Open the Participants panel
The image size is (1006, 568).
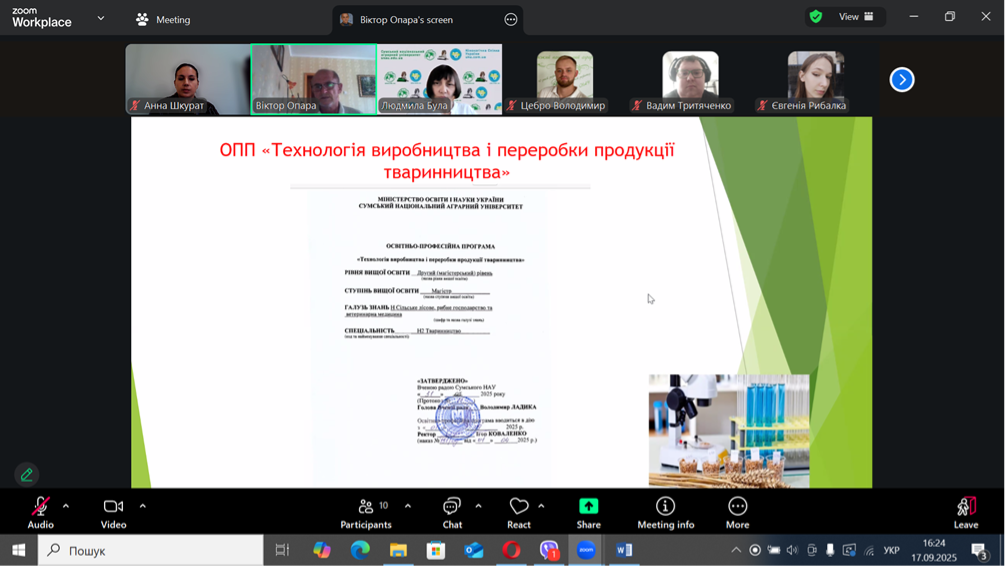click(366, 511)
